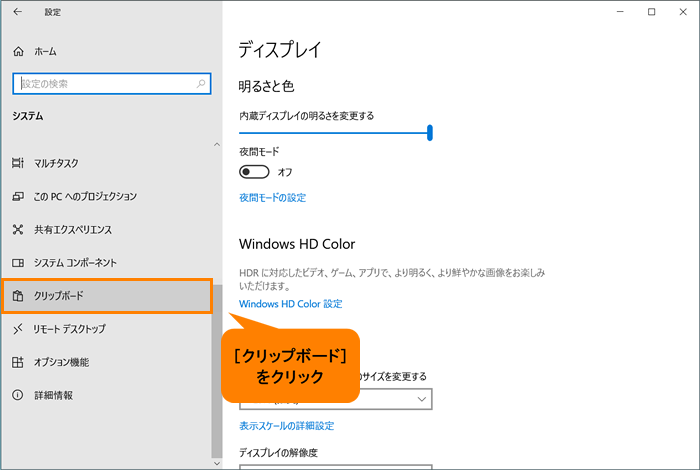Click the sidebar scroll up arrow

click(x=217, y=144)
